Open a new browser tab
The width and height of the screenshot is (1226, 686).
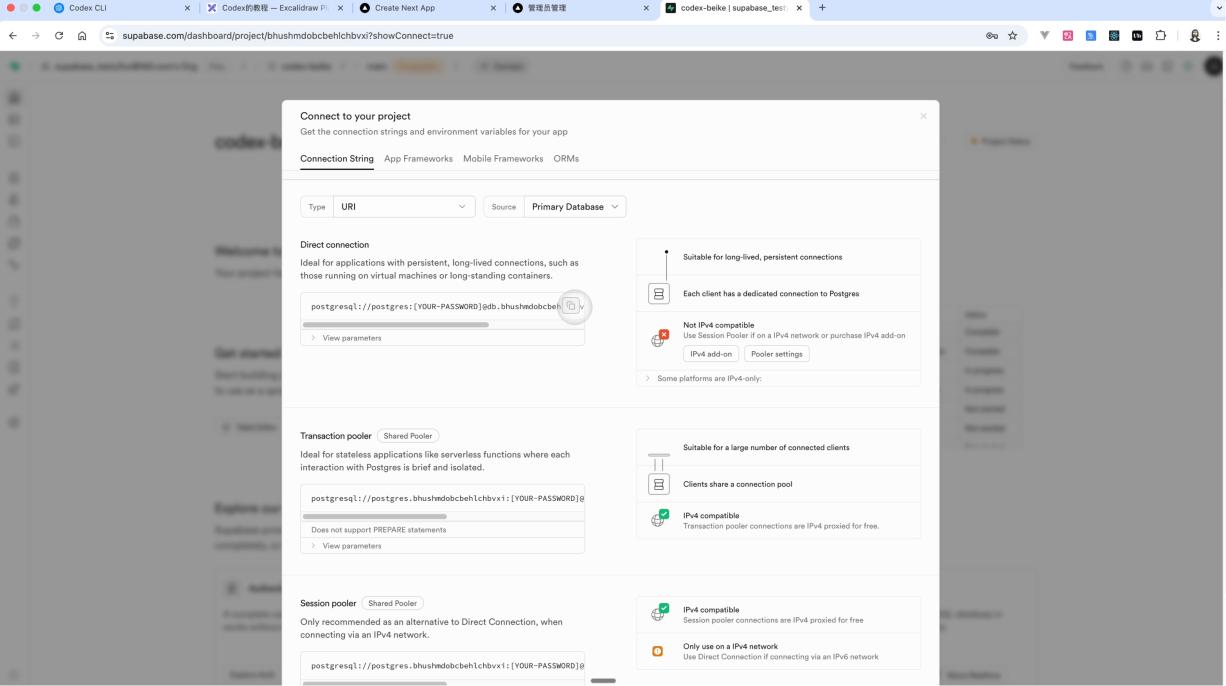(822, 8)
